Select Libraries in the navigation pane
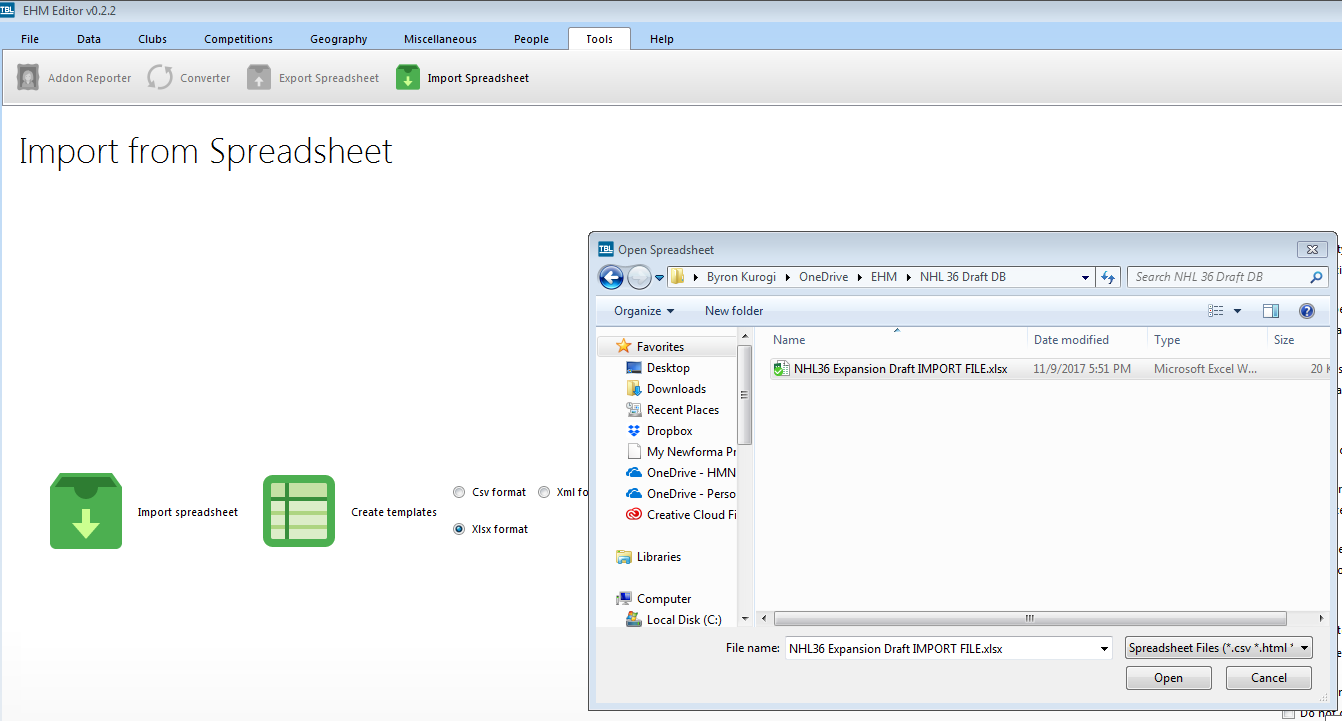Image resolution: width=1342 pixels, height=721 pixels. [658, 557]
